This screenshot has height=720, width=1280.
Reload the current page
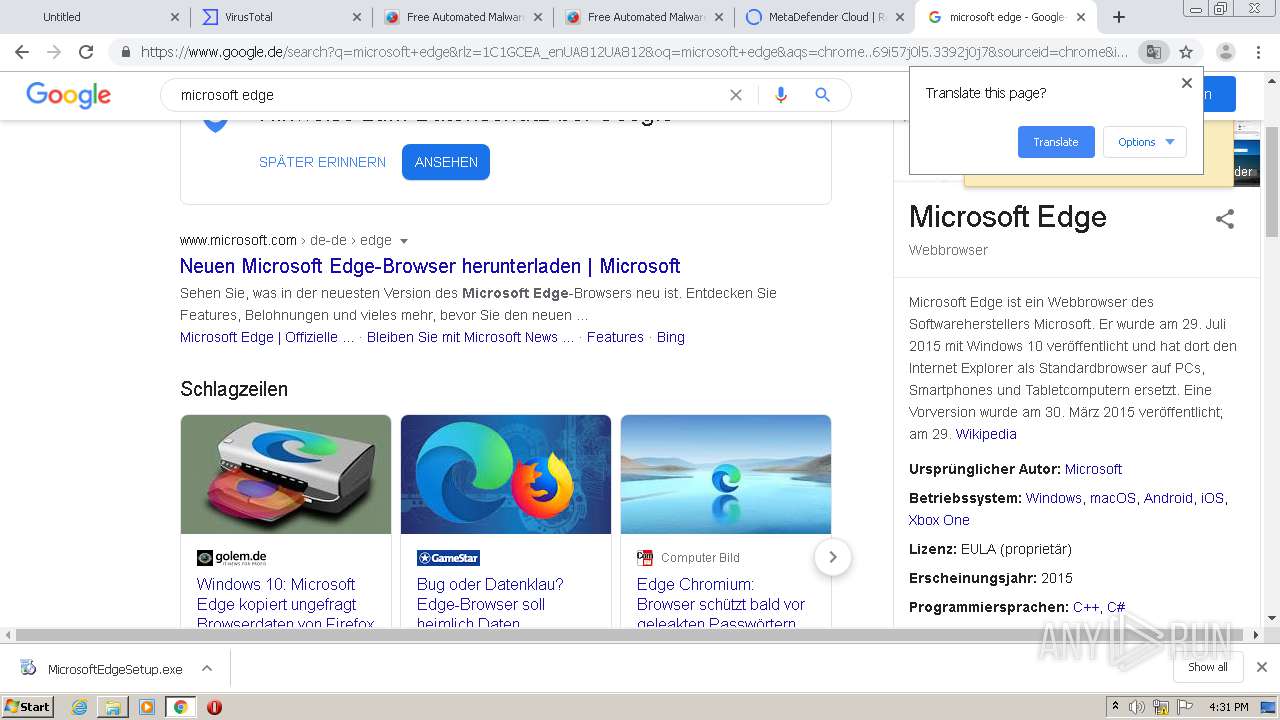tap(86, 52)
